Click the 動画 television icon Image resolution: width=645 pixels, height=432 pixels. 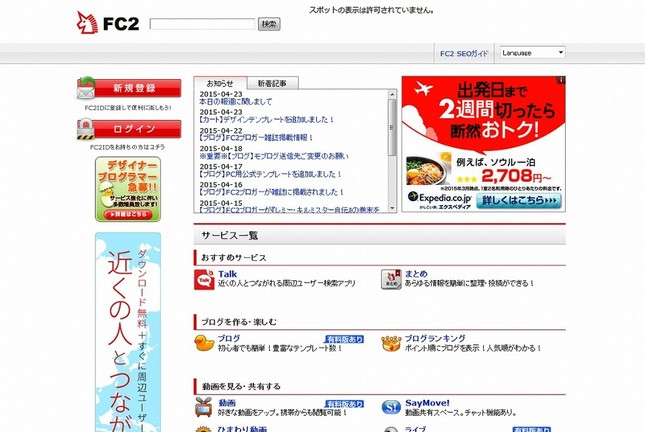pos(204,408)
